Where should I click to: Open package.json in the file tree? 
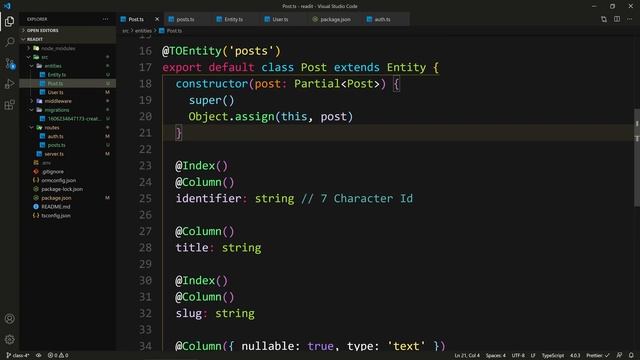click(56, 198)
